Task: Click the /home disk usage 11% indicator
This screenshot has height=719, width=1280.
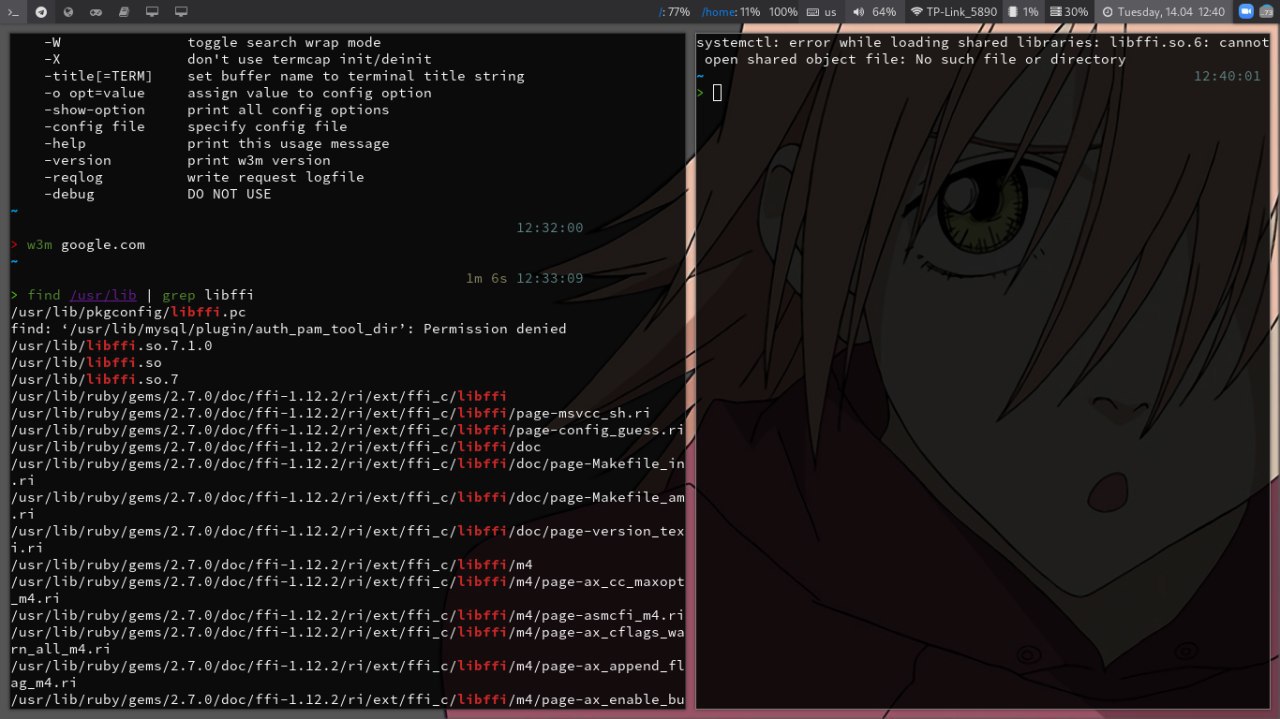Action: click(731, 12)
